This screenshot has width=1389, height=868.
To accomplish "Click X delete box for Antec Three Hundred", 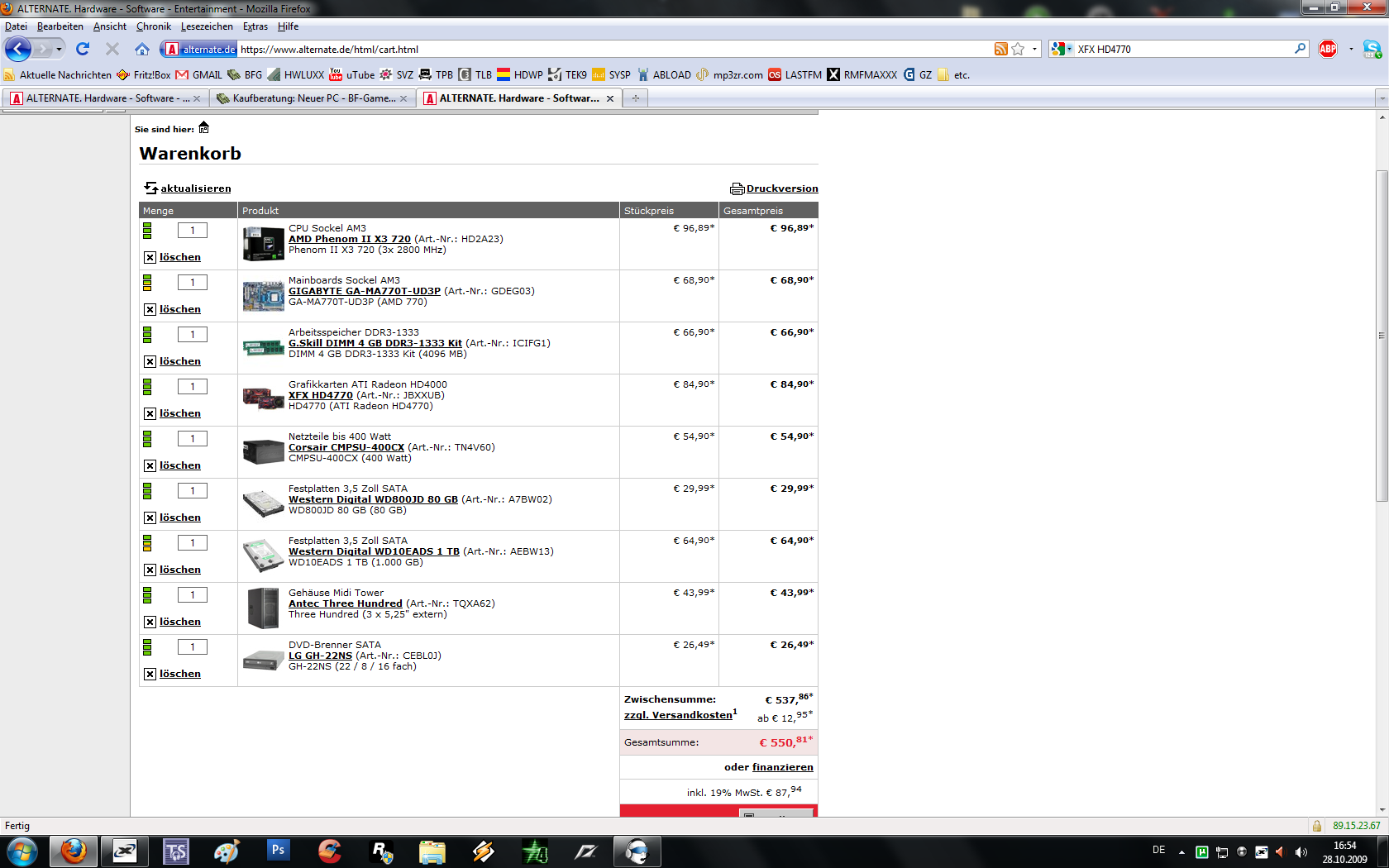I will pos(150,622).
